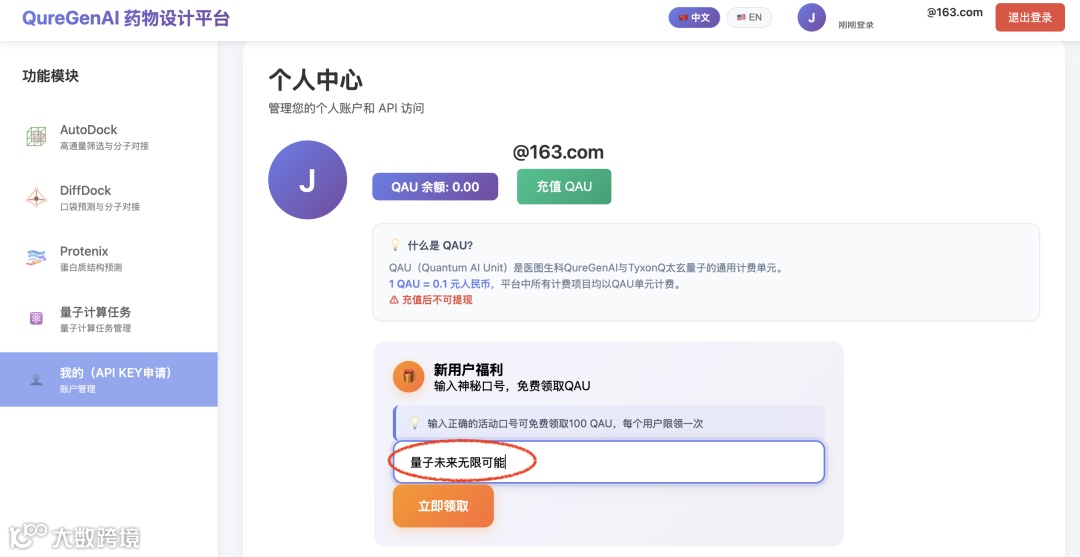Focus the promo code input field

(x=609, y=462)
